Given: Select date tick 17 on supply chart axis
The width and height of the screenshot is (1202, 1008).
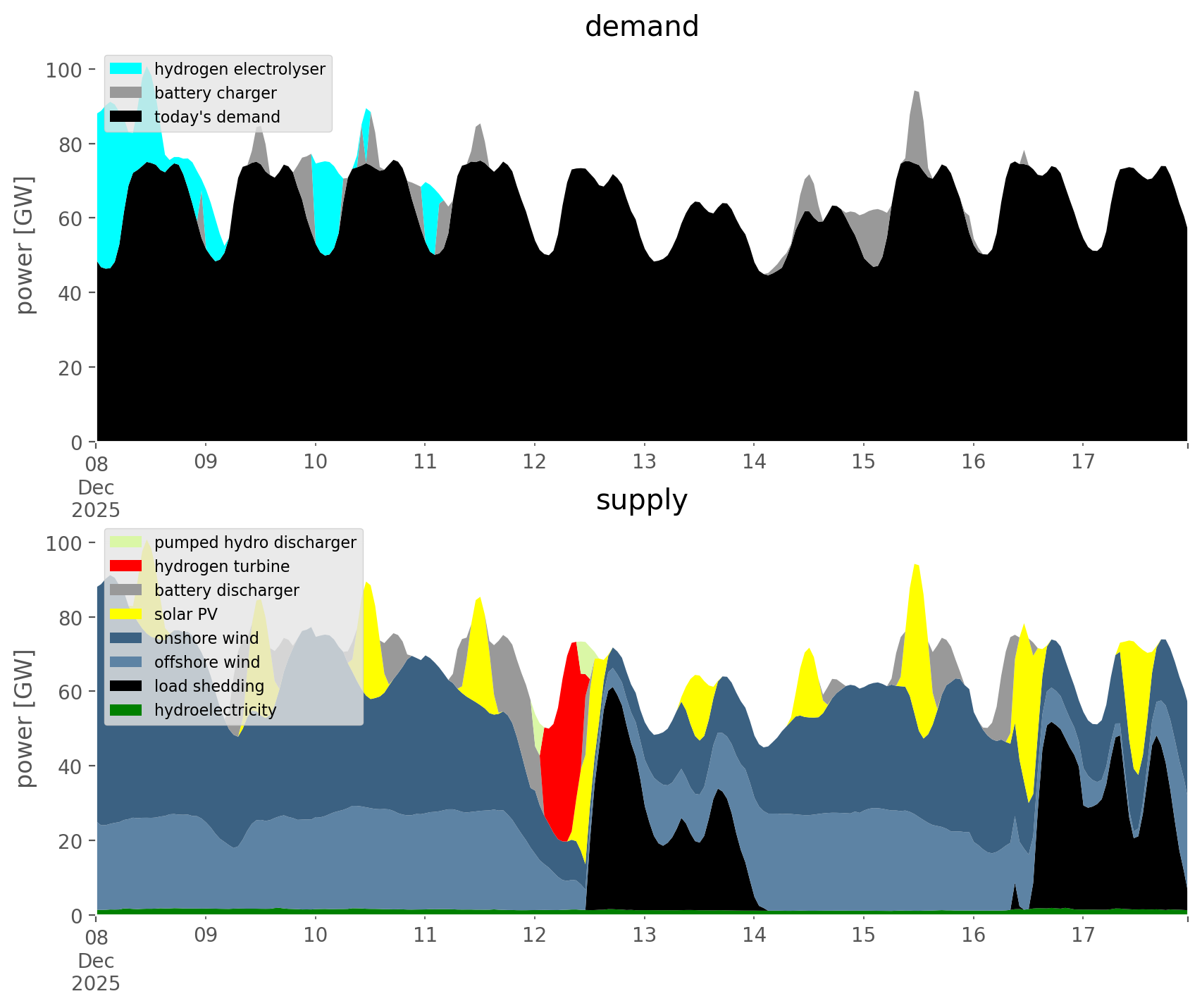Looking at the screenshot, I should coord(1082,935).
